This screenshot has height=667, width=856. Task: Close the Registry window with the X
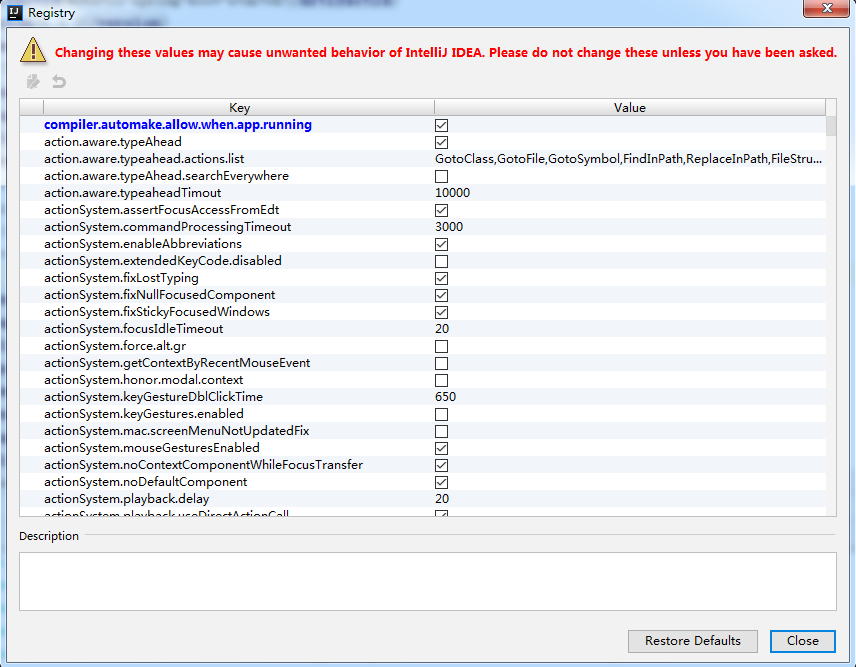click(826, 8)
